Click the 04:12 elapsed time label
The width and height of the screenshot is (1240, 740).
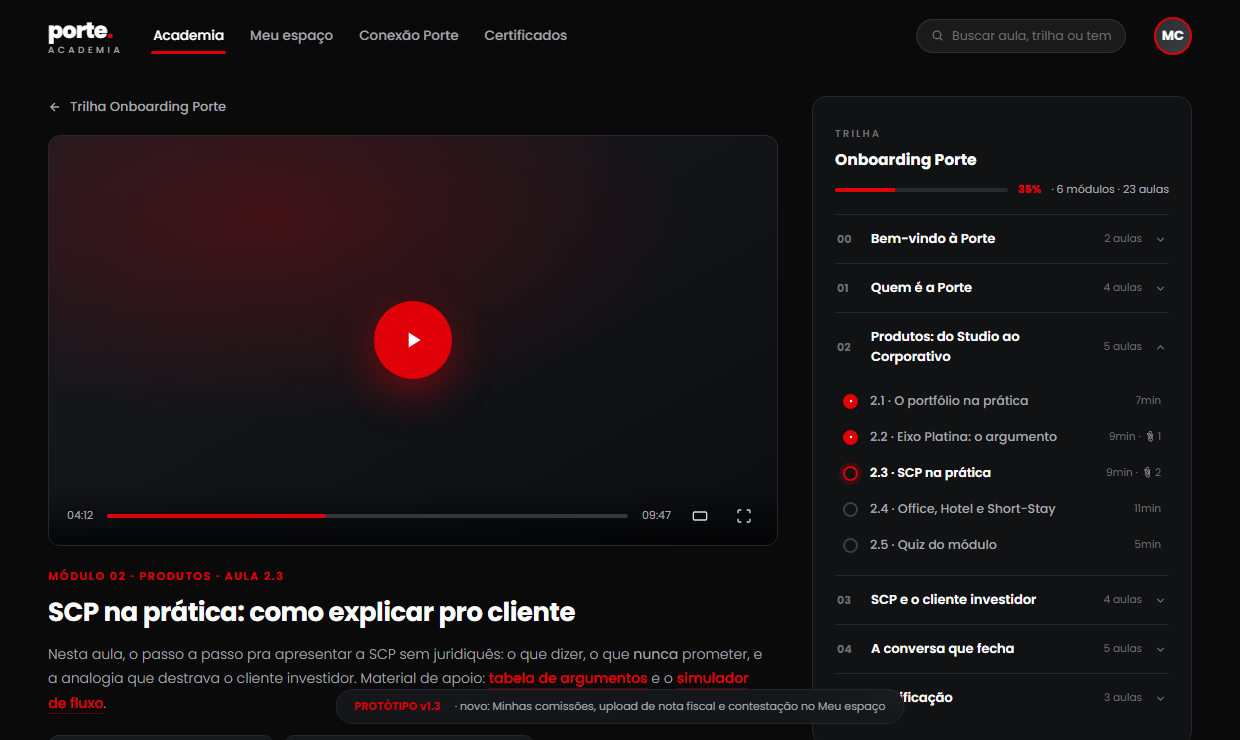pos(80,516)
